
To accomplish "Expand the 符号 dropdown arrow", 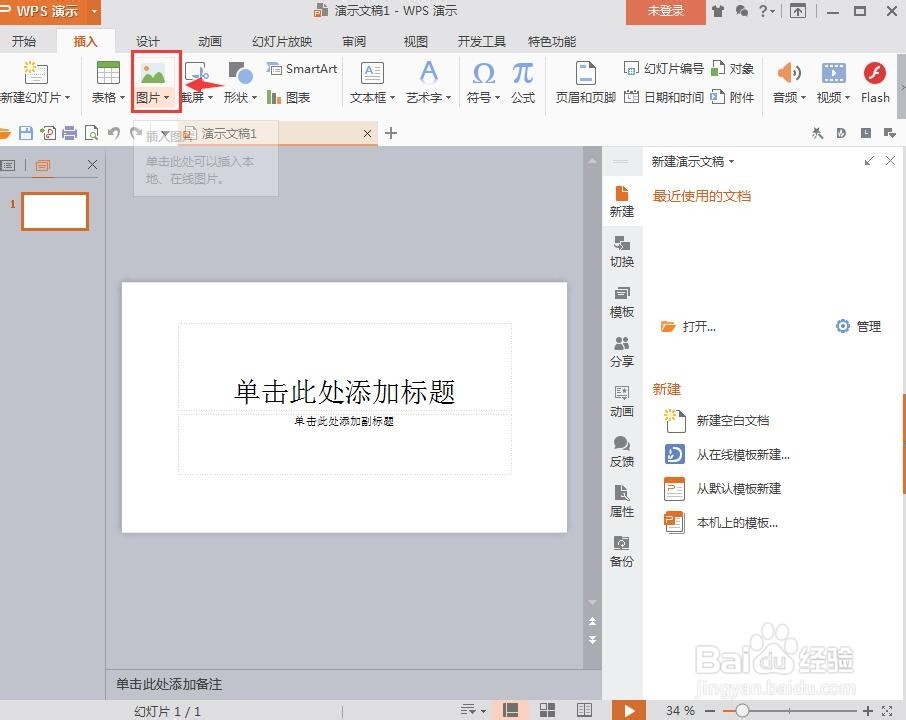I will click(x=497, y=98).
